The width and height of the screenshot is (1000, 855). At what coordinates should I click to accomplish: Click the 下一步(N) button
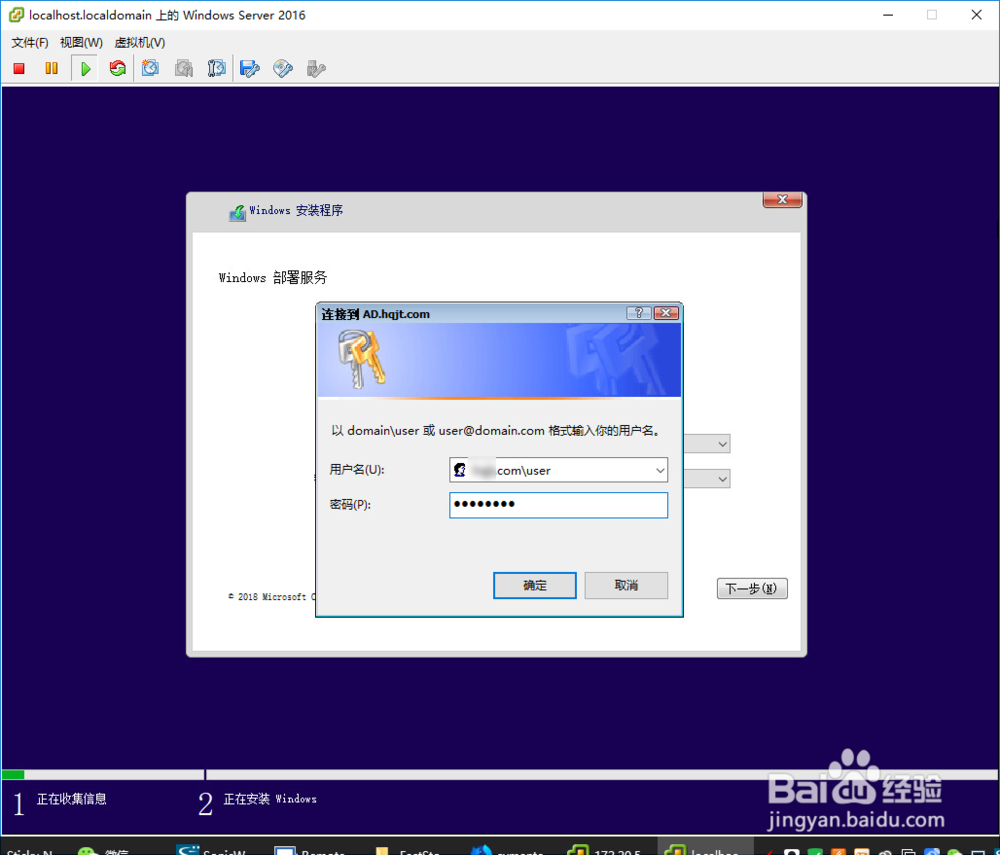pos(751,588)
